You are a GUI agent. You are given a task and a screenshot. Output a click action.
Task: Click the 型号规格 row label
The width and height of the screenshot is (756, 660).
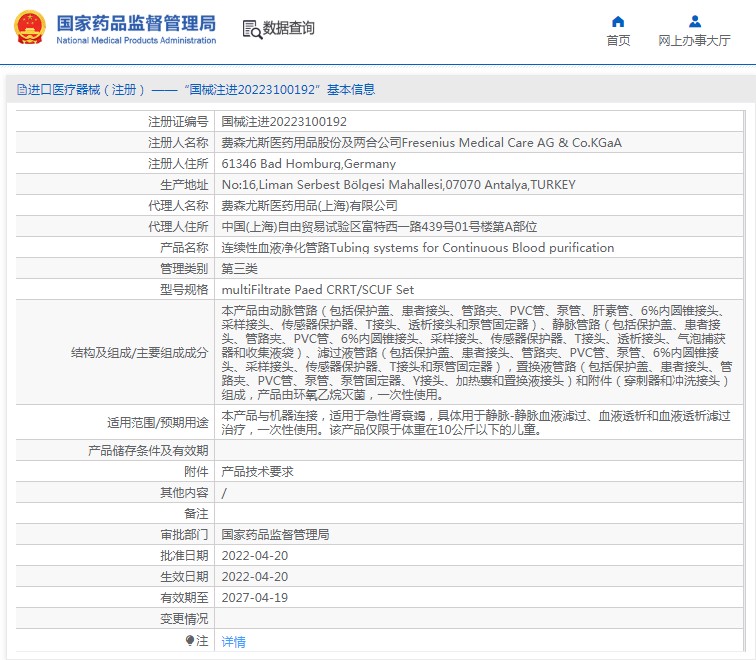click(x=184, y=290)
